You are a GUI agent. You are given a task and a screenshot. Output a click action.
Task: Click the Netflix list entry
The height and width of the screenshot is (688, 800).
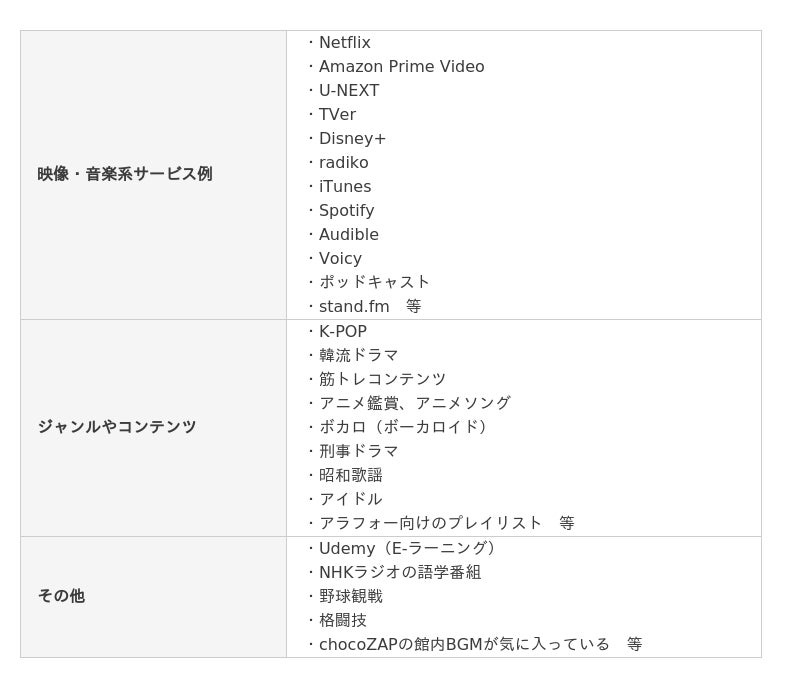point(344,43)
